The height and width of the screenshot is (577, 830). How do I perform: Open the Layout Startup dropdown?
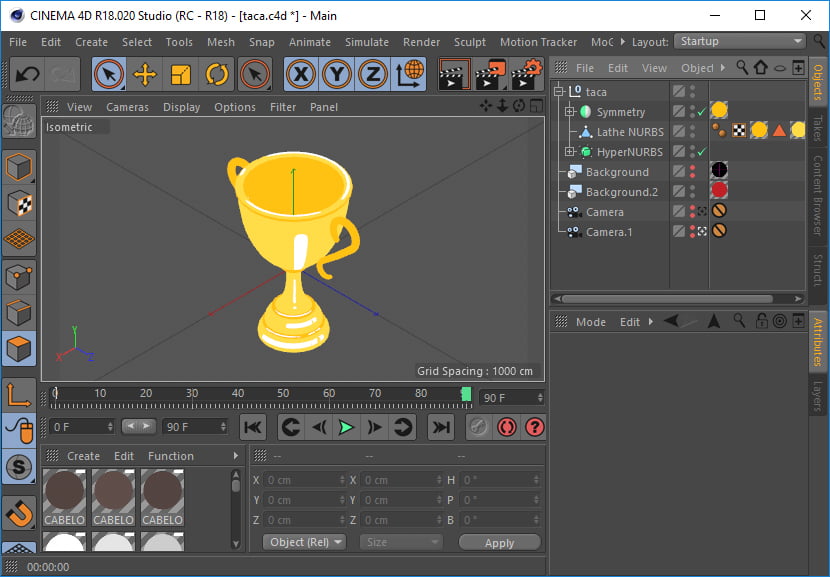pos(740,41)
